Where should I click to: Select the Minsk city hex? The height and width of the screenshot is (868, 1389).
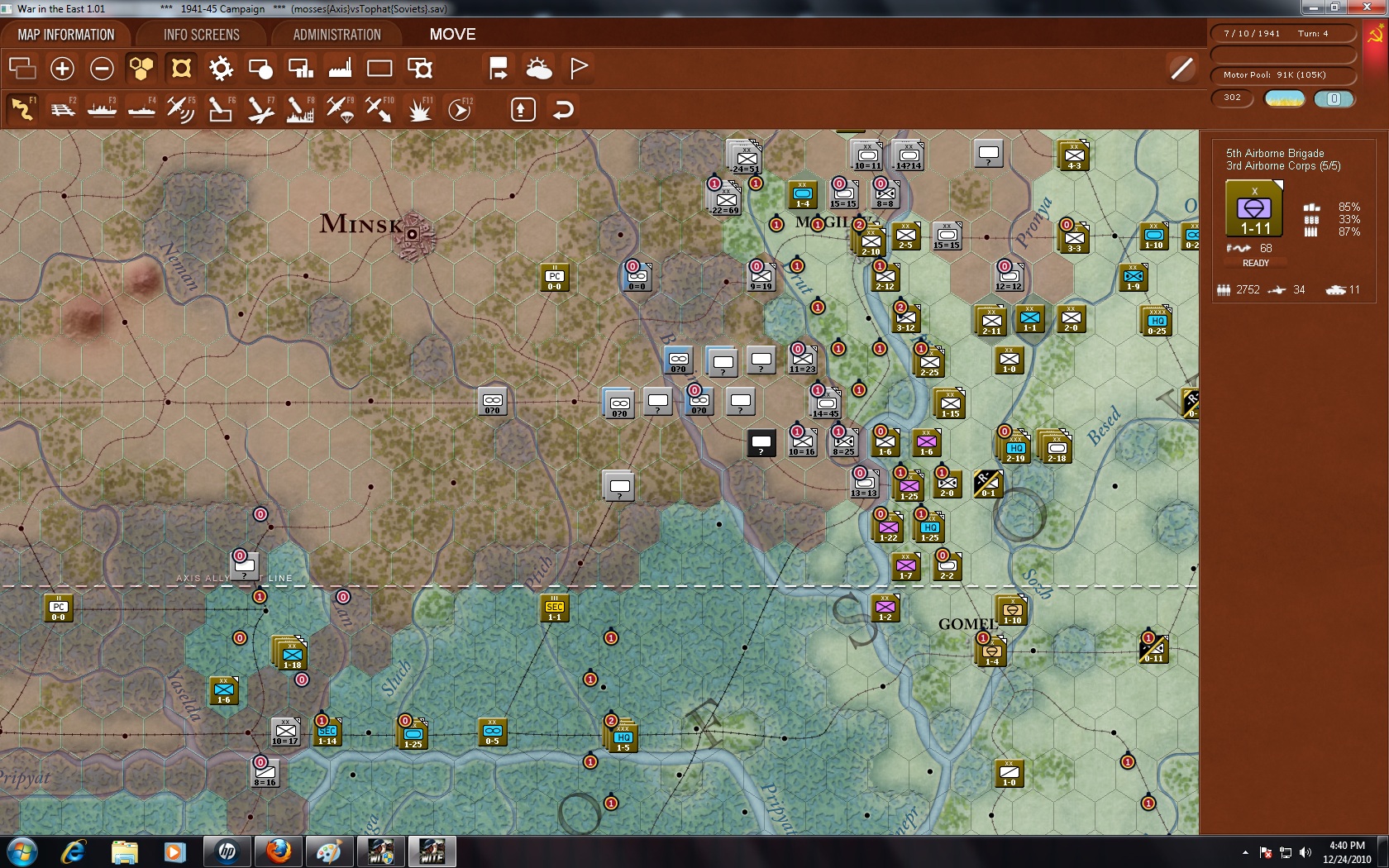pos(412,235)
